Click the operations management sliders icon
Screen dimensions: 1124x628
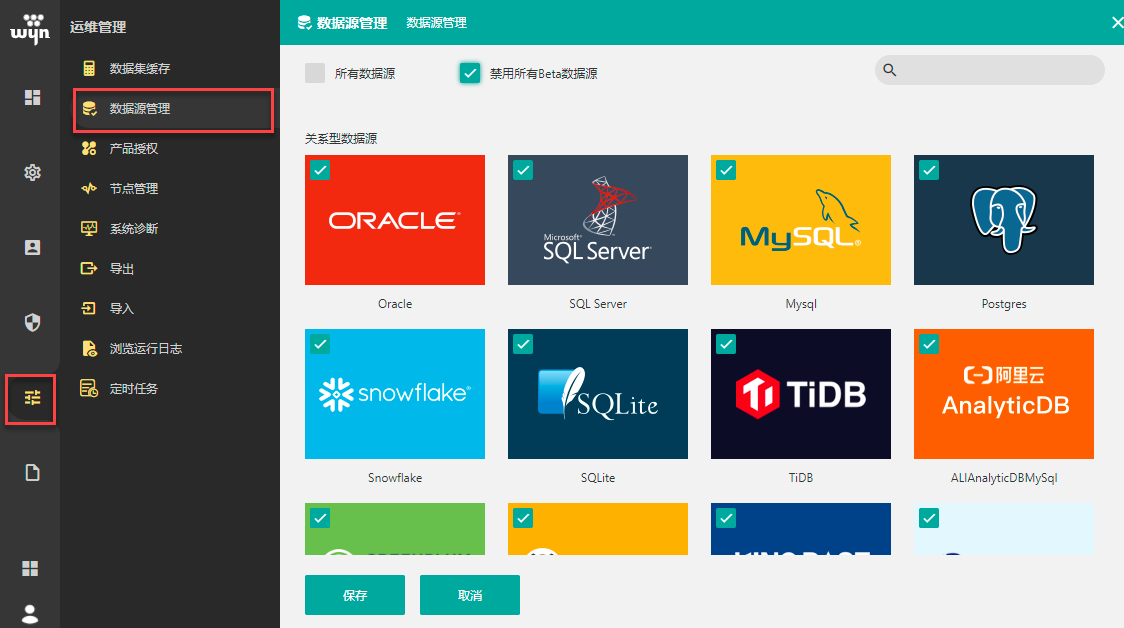pyautogui.click(x=32, y=398)
